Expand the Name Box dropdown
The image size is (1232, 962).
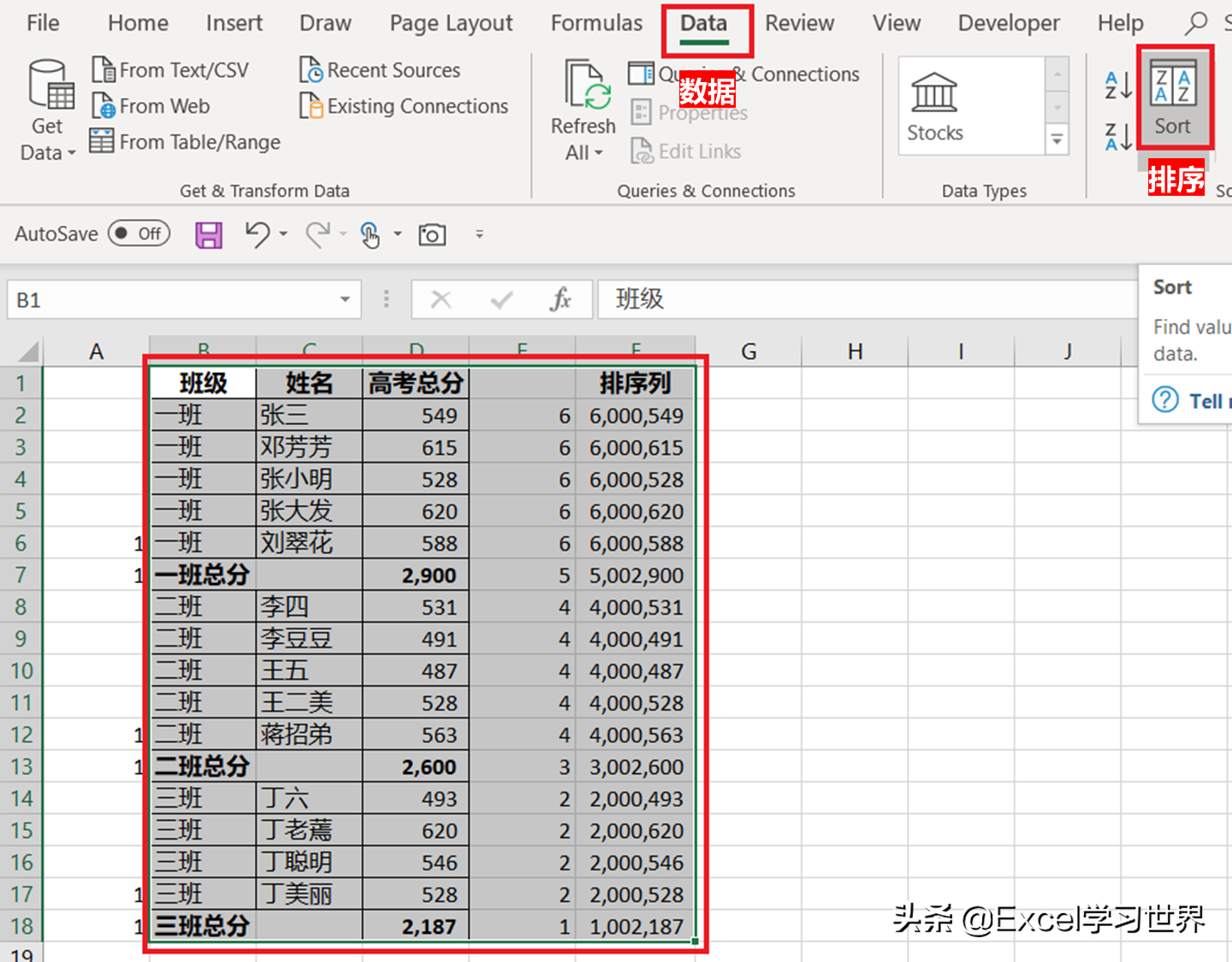click(x=345, y=299)
